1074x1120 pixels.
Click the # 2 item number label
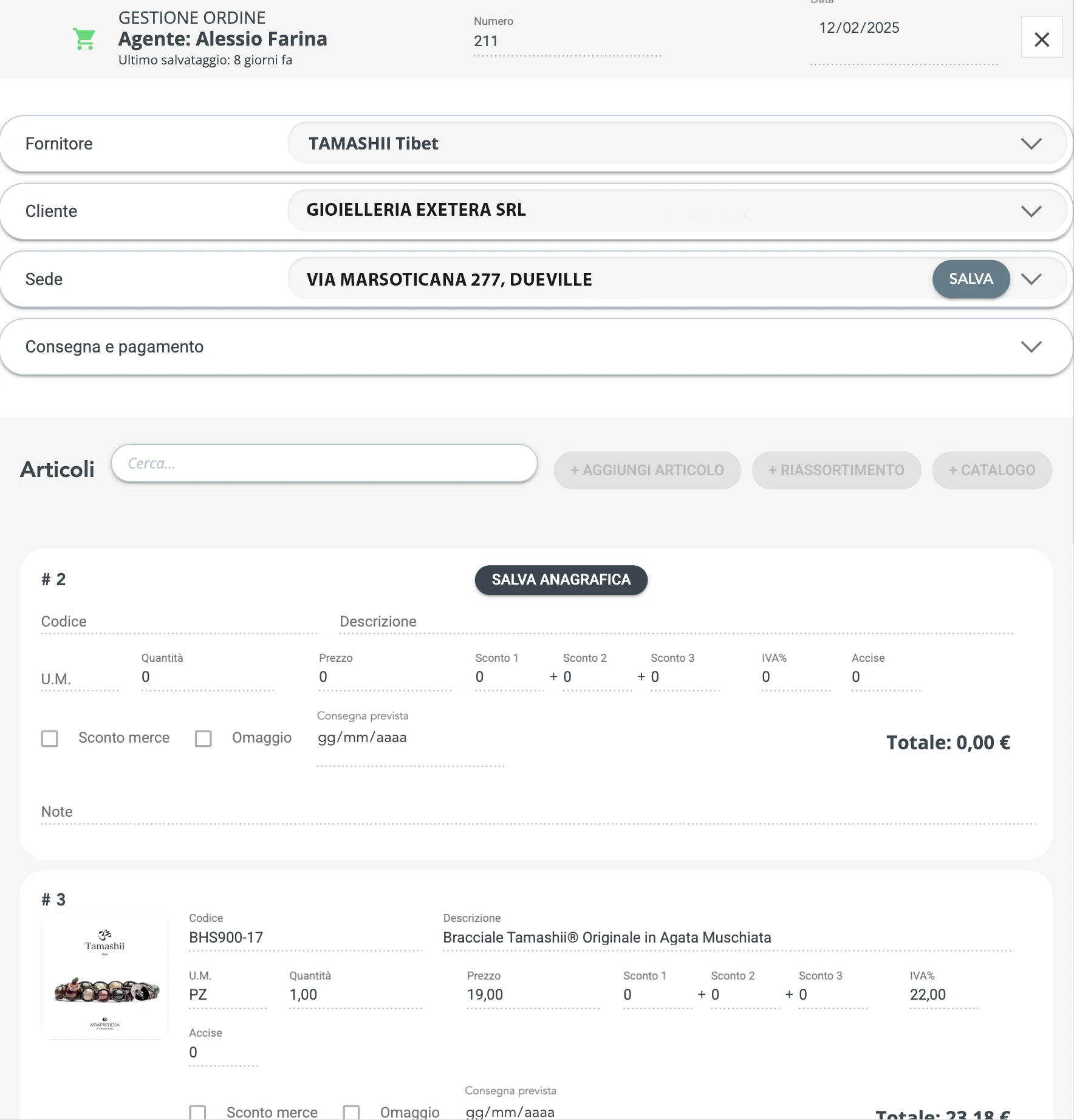coord(53,580)
